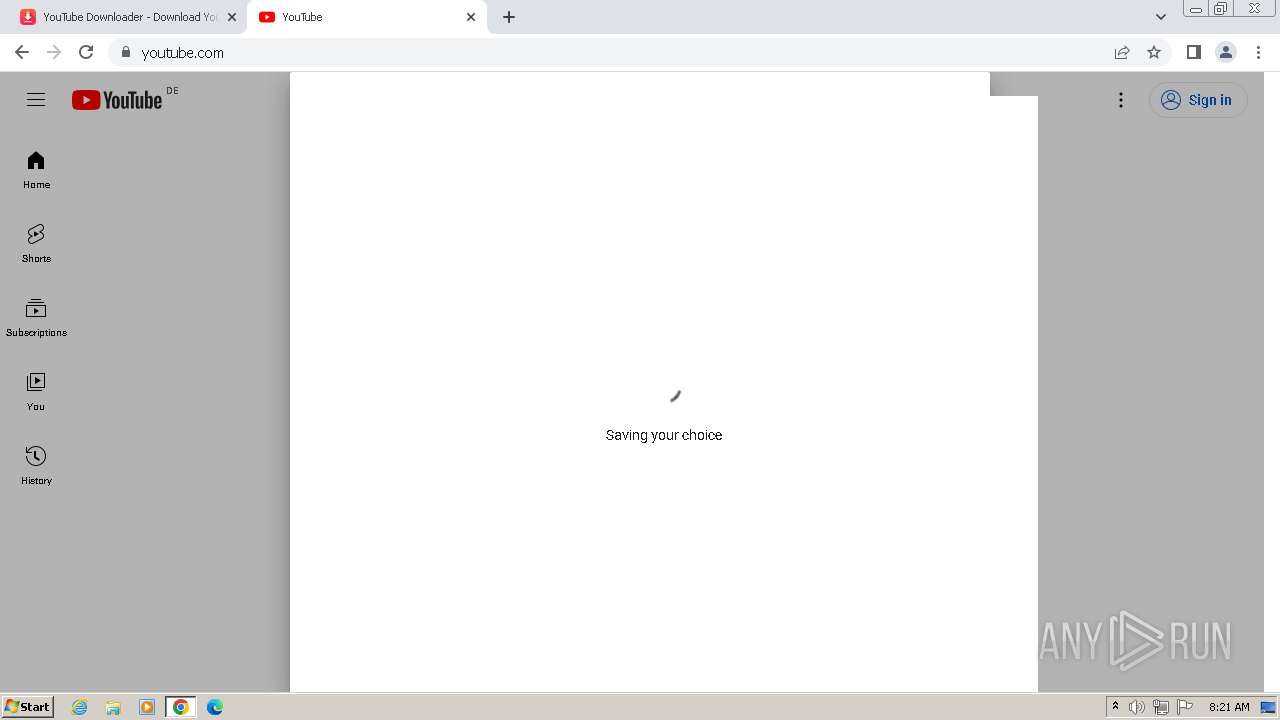
Task: Open Chrome three-dot menu
Action: [1258, 52]
